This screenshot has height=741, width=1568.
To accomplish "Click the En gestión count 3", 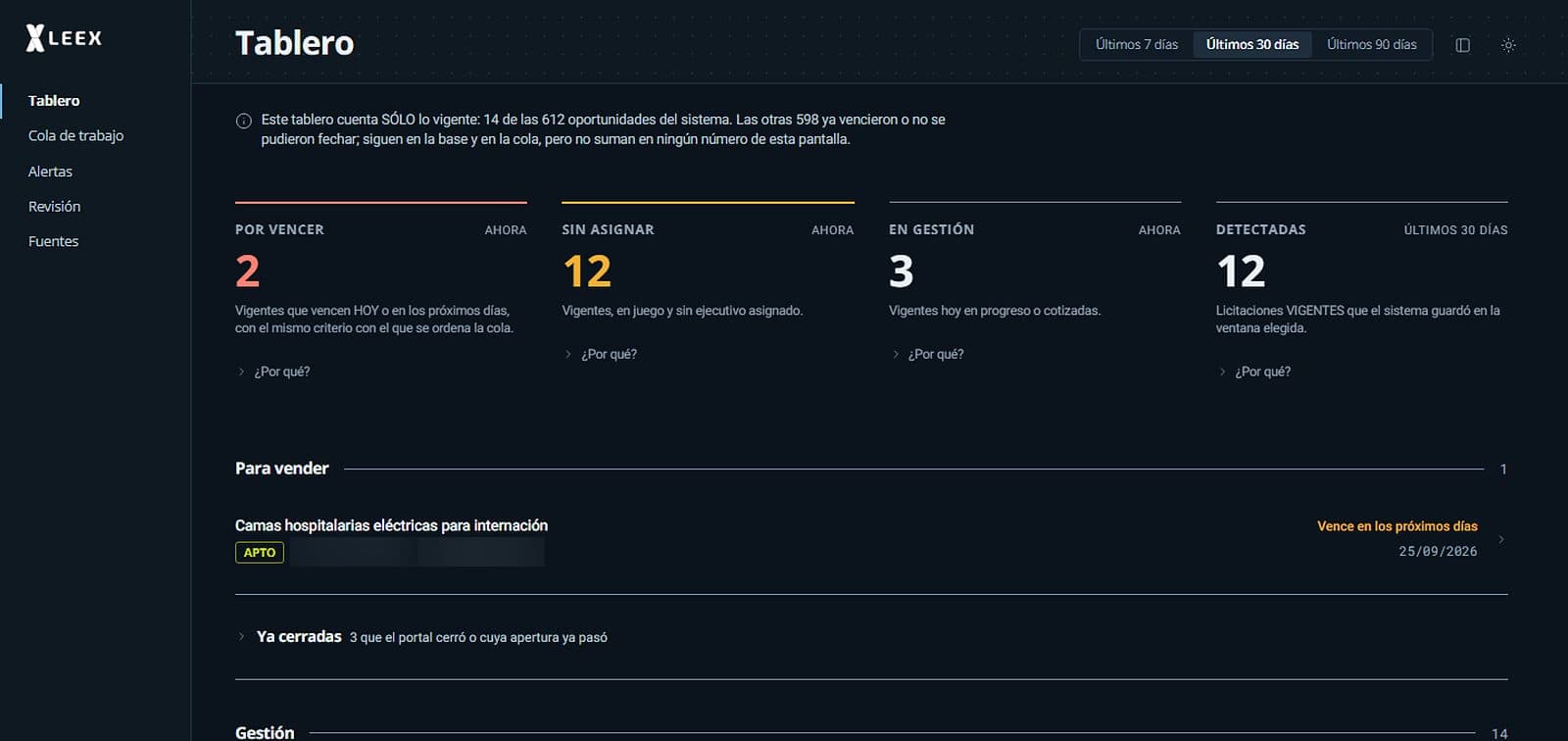I will tap(902, 272).
